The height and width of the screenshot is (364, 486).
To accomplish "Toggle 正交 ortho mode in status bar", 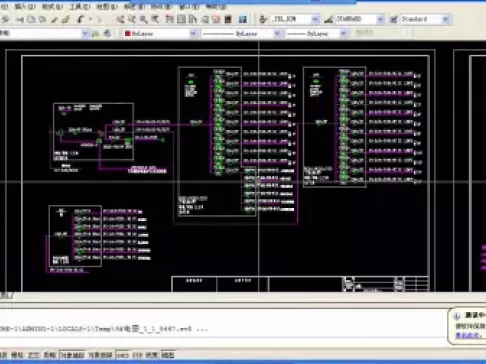I will 33,355.
